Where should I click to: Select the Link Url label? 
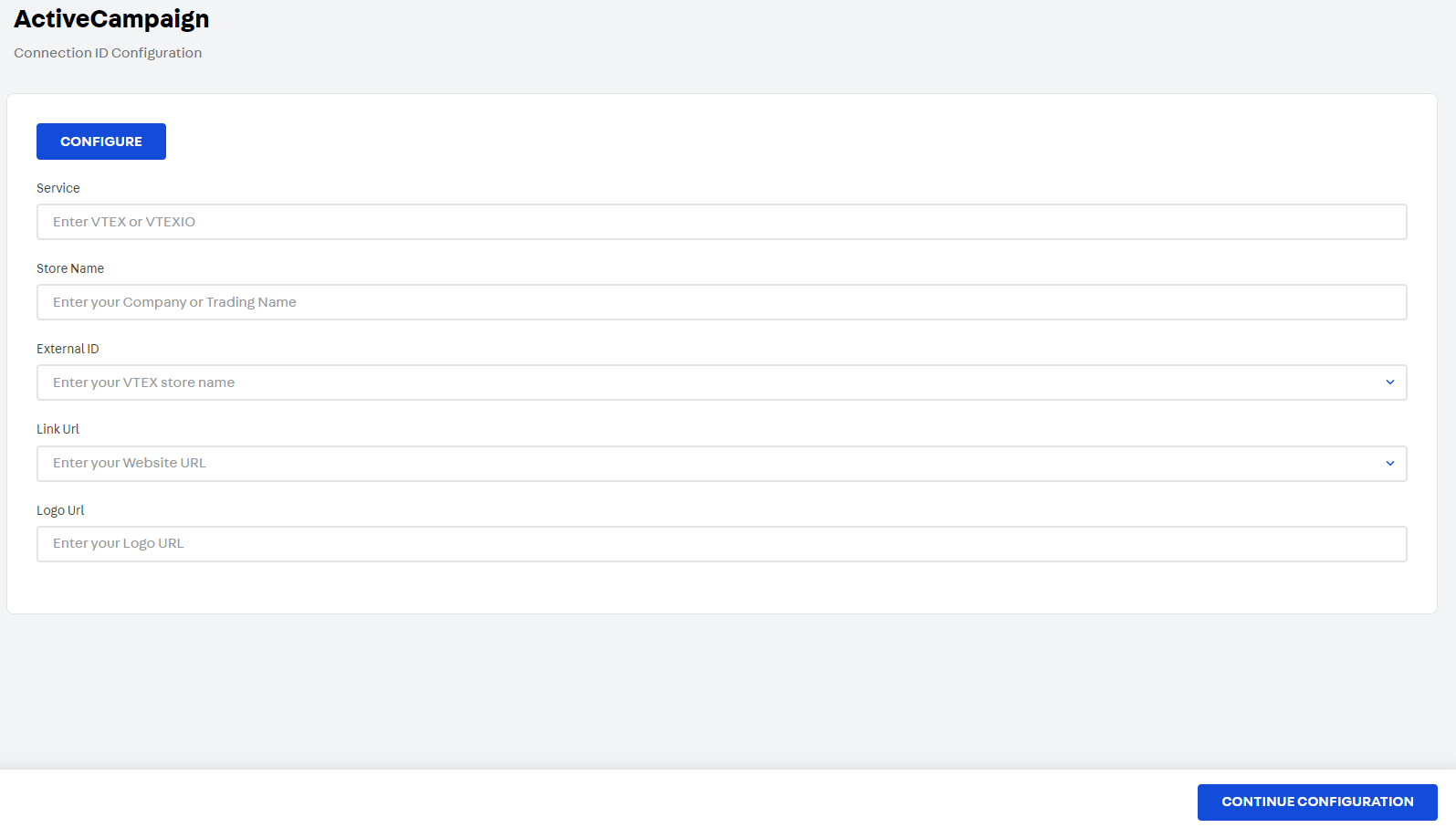pyautogui.click(x=58, y=429)
